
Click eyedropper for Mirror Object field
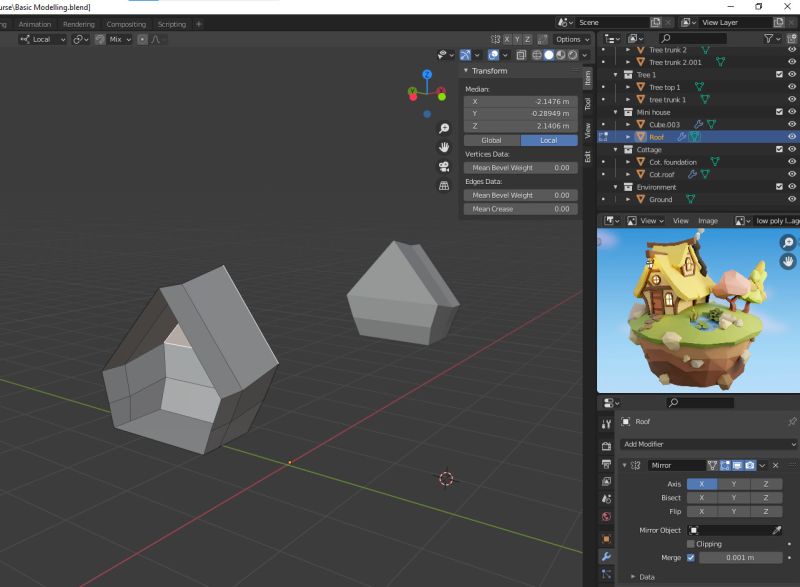[x=777, y=530]
